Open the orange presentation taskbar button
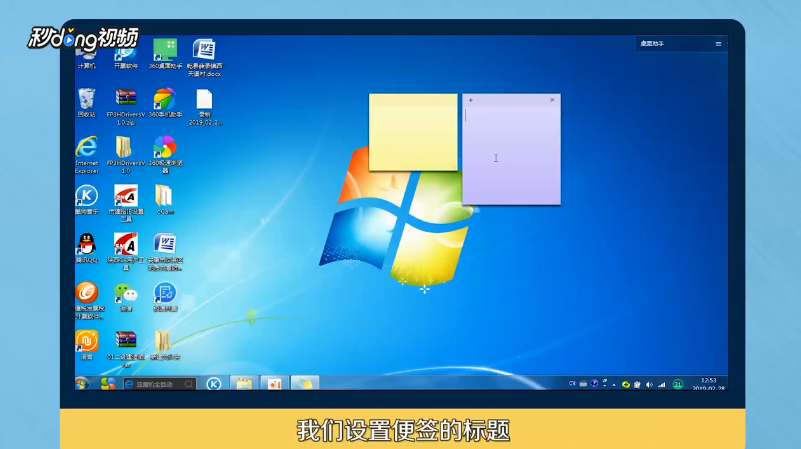This screenshot has height=449, width=801. point(274,383)
